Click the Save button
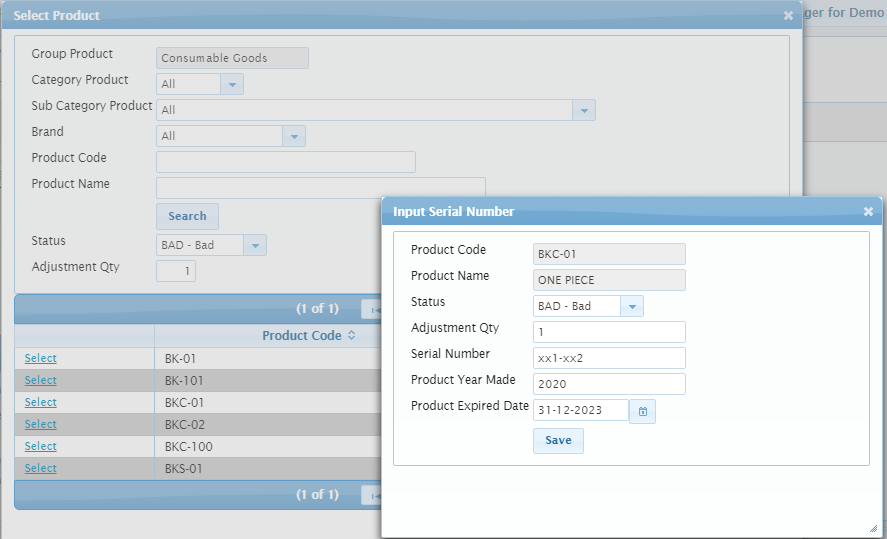This screenshot has width=887, height=539. click(x=558, y=441)
